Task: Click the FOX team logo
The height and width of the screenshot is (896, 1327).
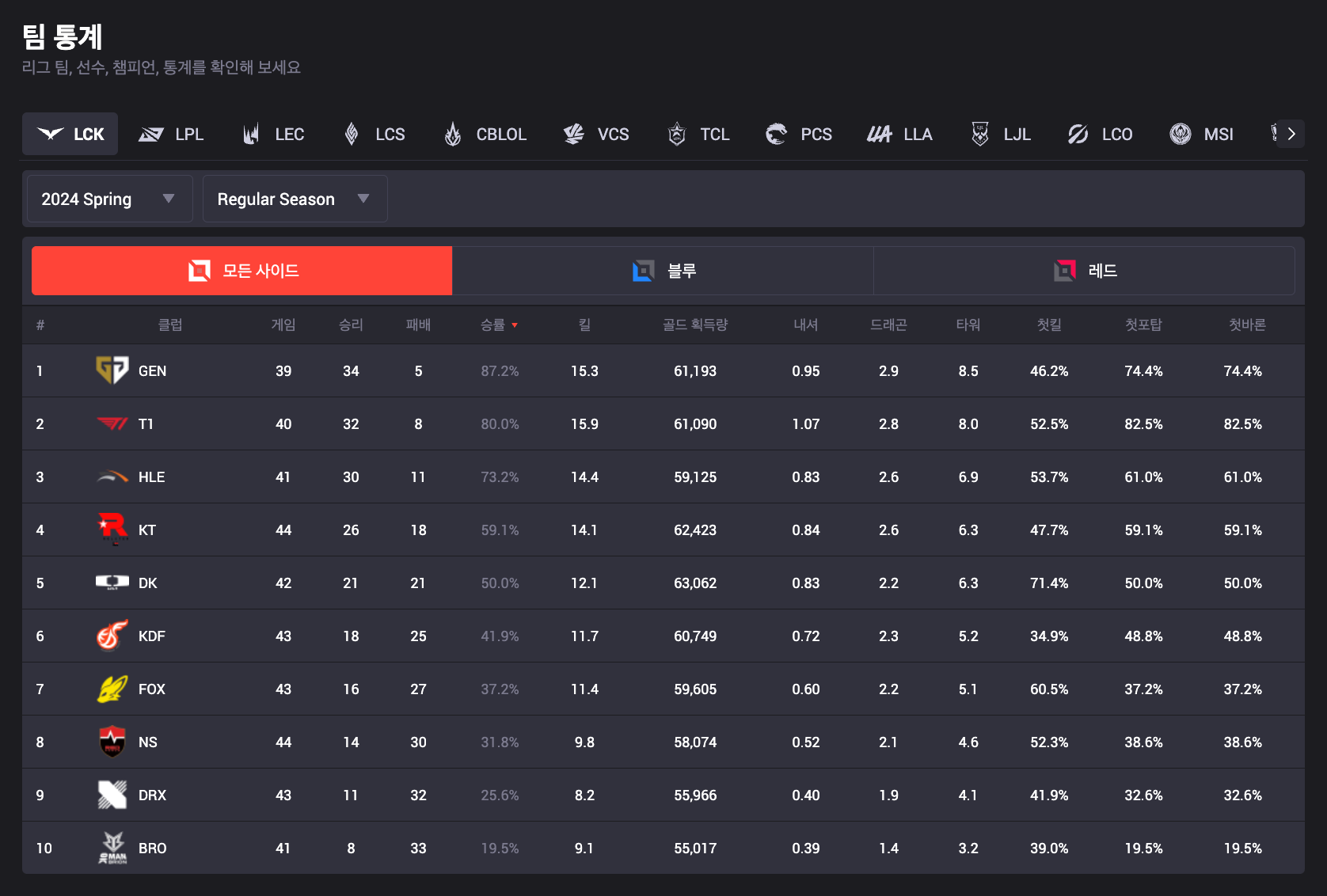Action: (x=112, y=689)
